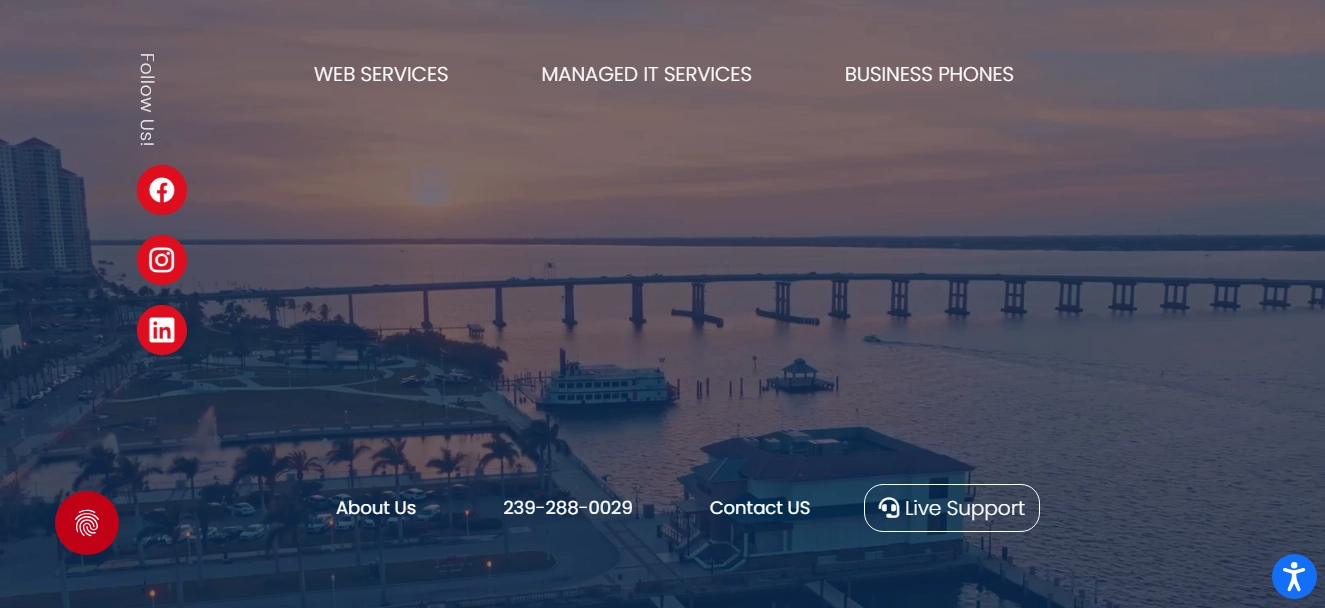
Task: Open the Instagram social icon
Action: (x=162, y=260)
